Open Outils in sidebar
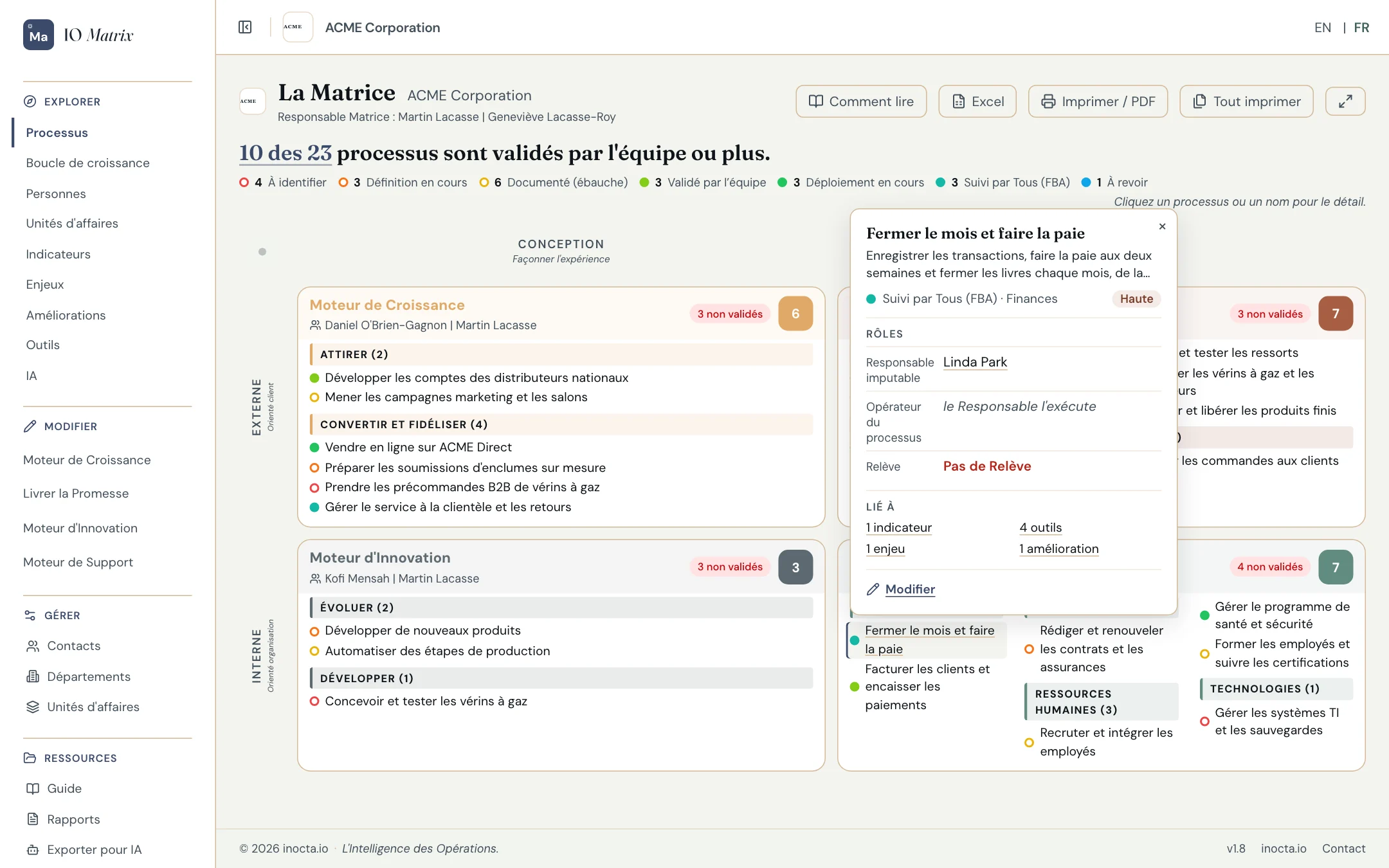Screen dimensions: 1389x868 pyautogui.click(x=42, y=345)
